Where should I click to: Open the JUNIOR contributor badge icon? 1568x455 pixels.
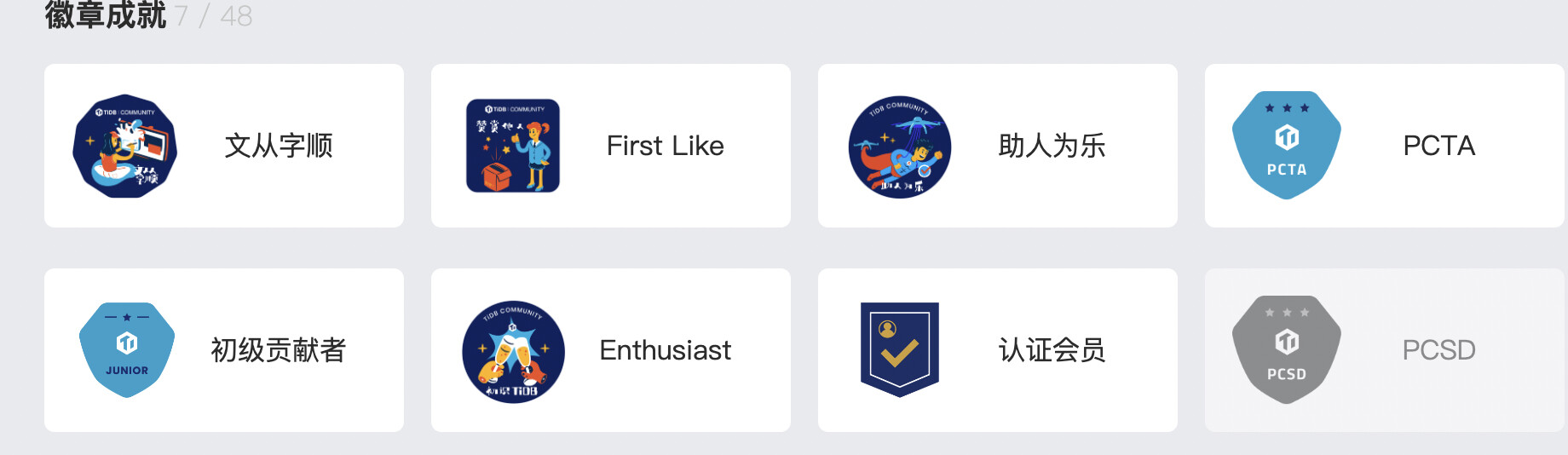pyautogui.click(x=127, y=349)
